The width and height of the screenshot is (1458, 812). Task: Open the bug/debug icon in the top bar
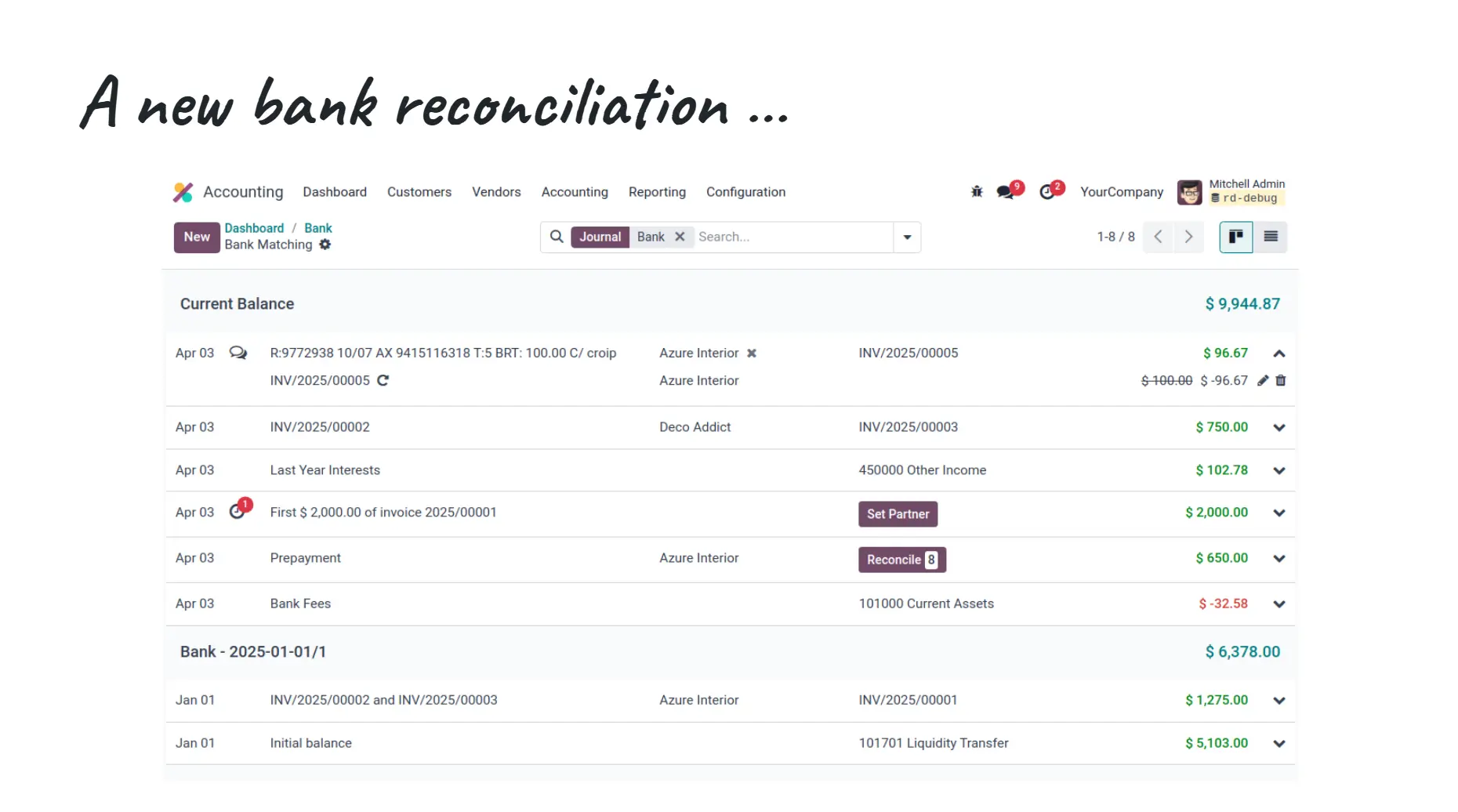click(x=976, y=191)
